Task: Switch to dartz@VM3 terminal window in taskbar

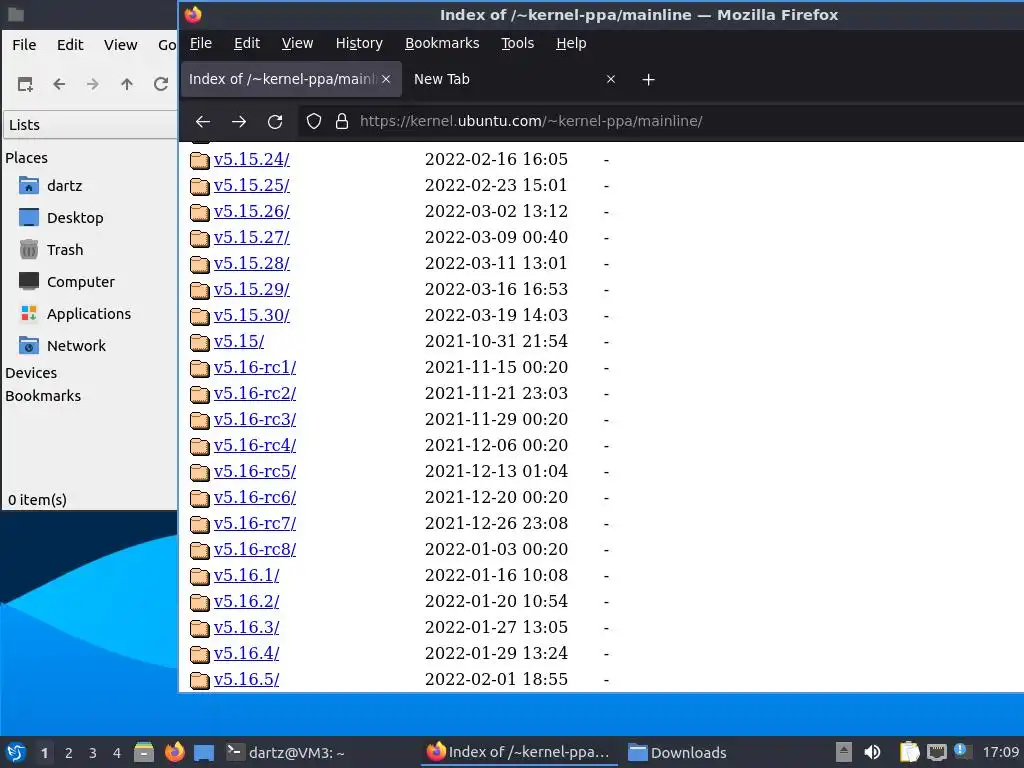Action: [287, 752]
